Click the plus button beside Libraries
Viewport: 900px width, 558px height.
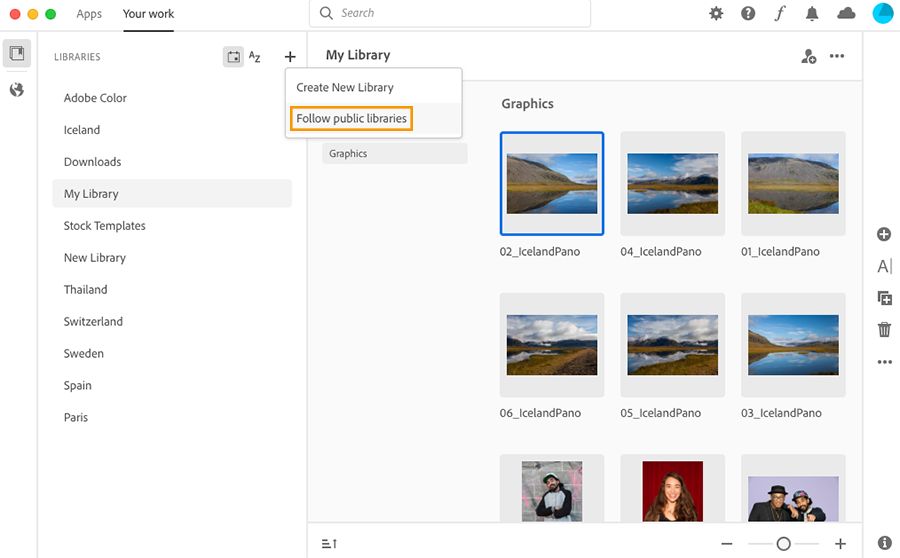tap(290, 57)
